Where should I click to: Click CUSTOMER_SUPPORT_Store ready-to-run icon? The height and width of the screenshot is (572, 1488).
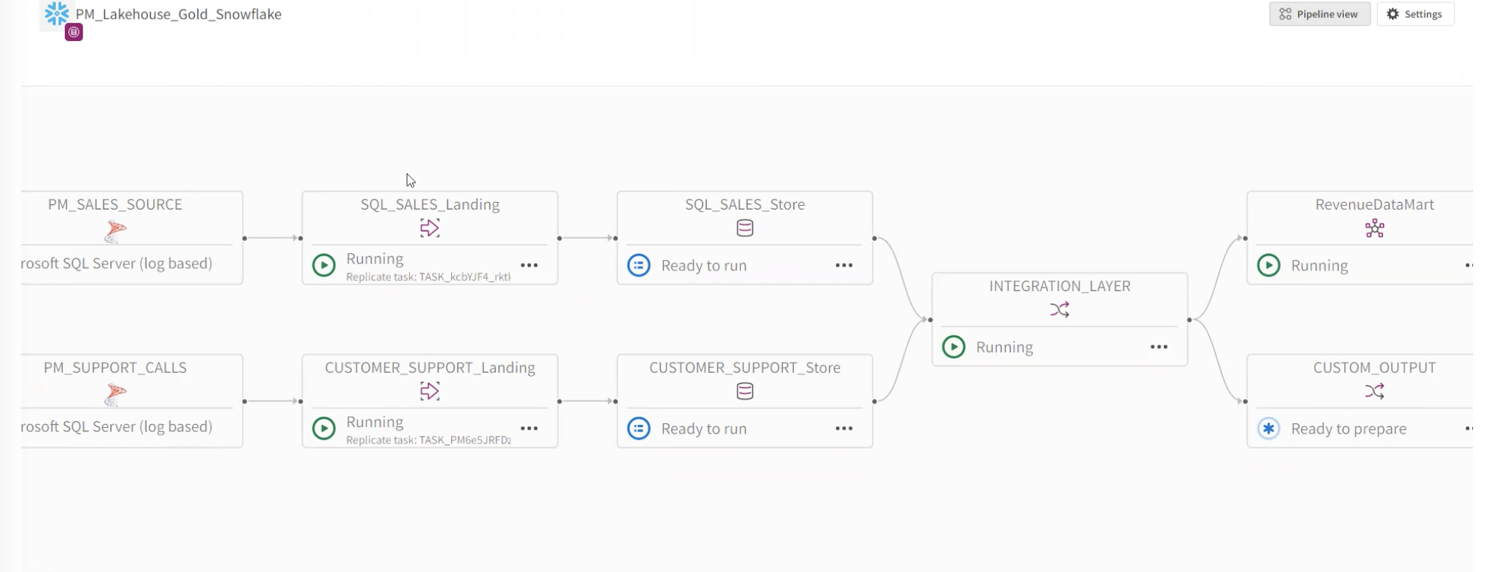point(639,428)
